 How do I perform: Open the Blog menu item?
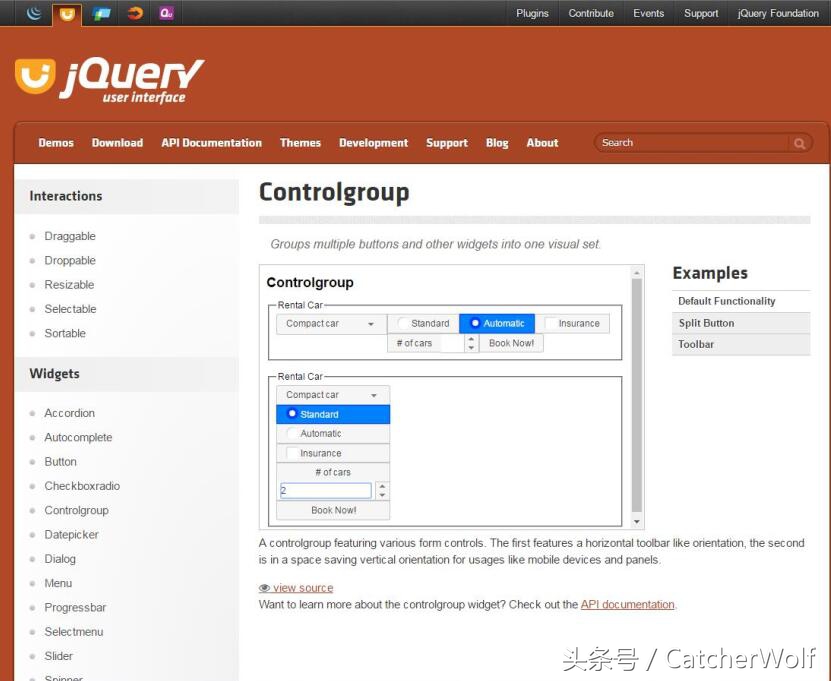coord(497,143)
